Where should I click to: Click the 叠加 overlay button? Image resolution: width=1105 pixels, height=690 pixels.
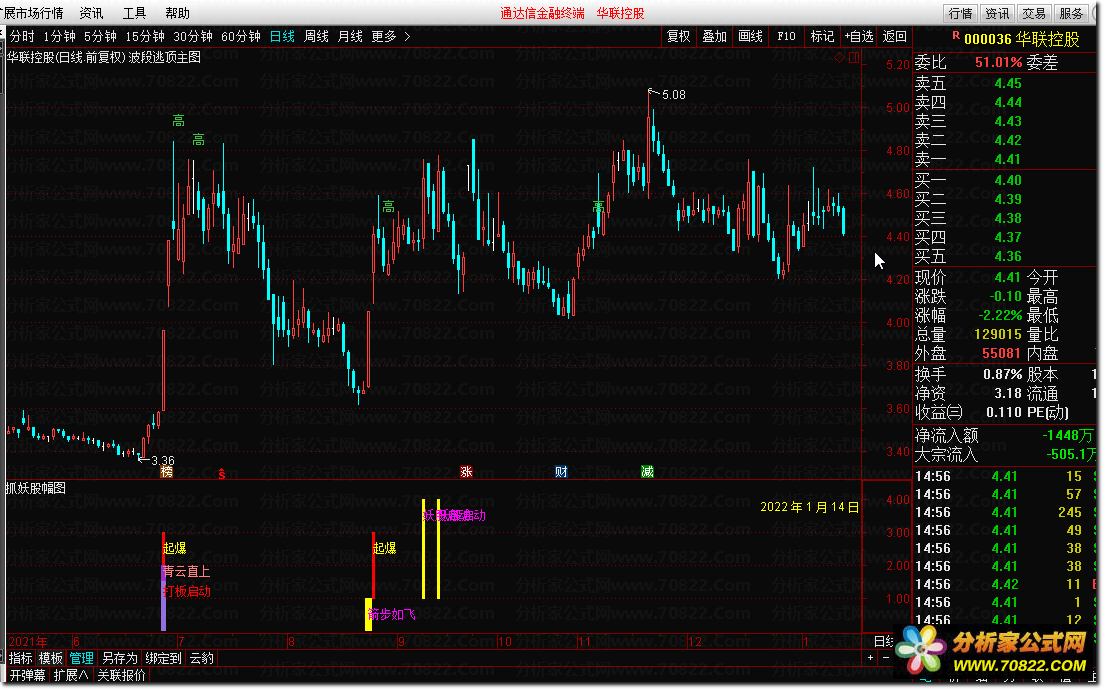[714, 36]
